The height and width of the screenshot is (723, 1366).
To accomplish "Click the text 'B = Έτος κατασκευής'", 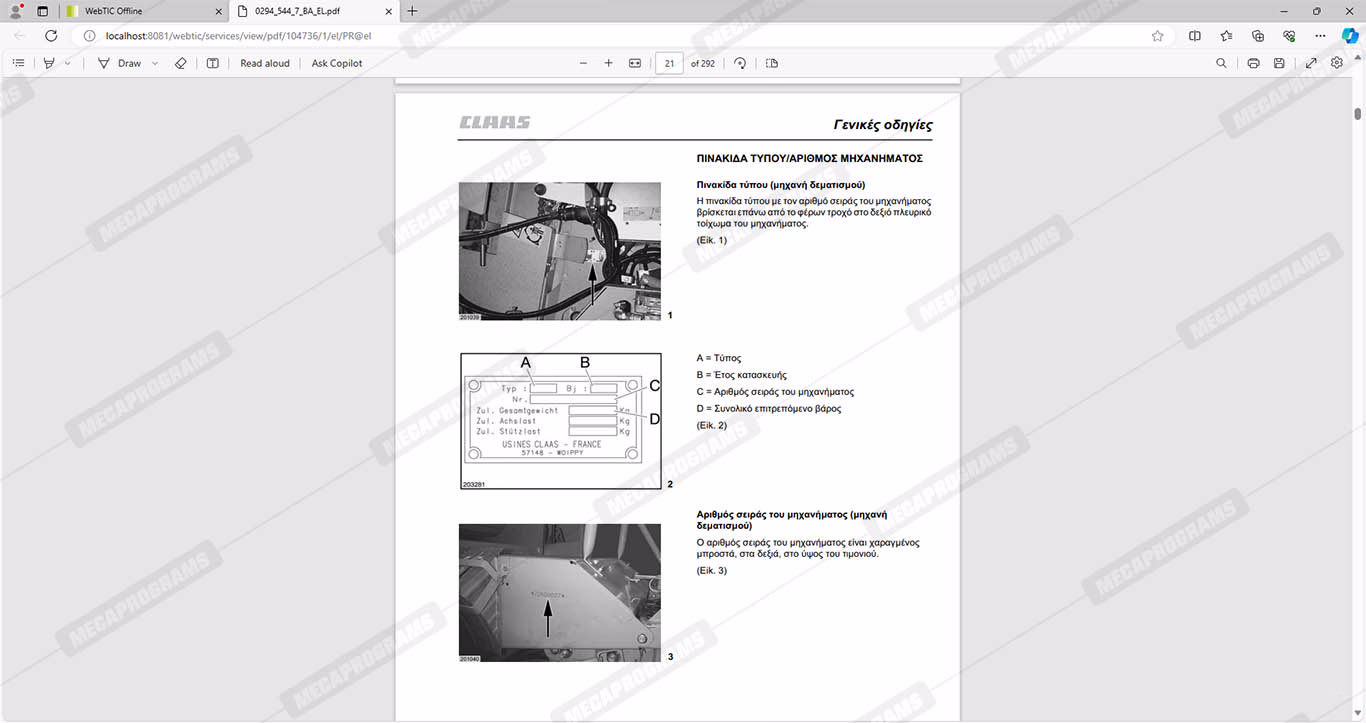I will point(742,375).
